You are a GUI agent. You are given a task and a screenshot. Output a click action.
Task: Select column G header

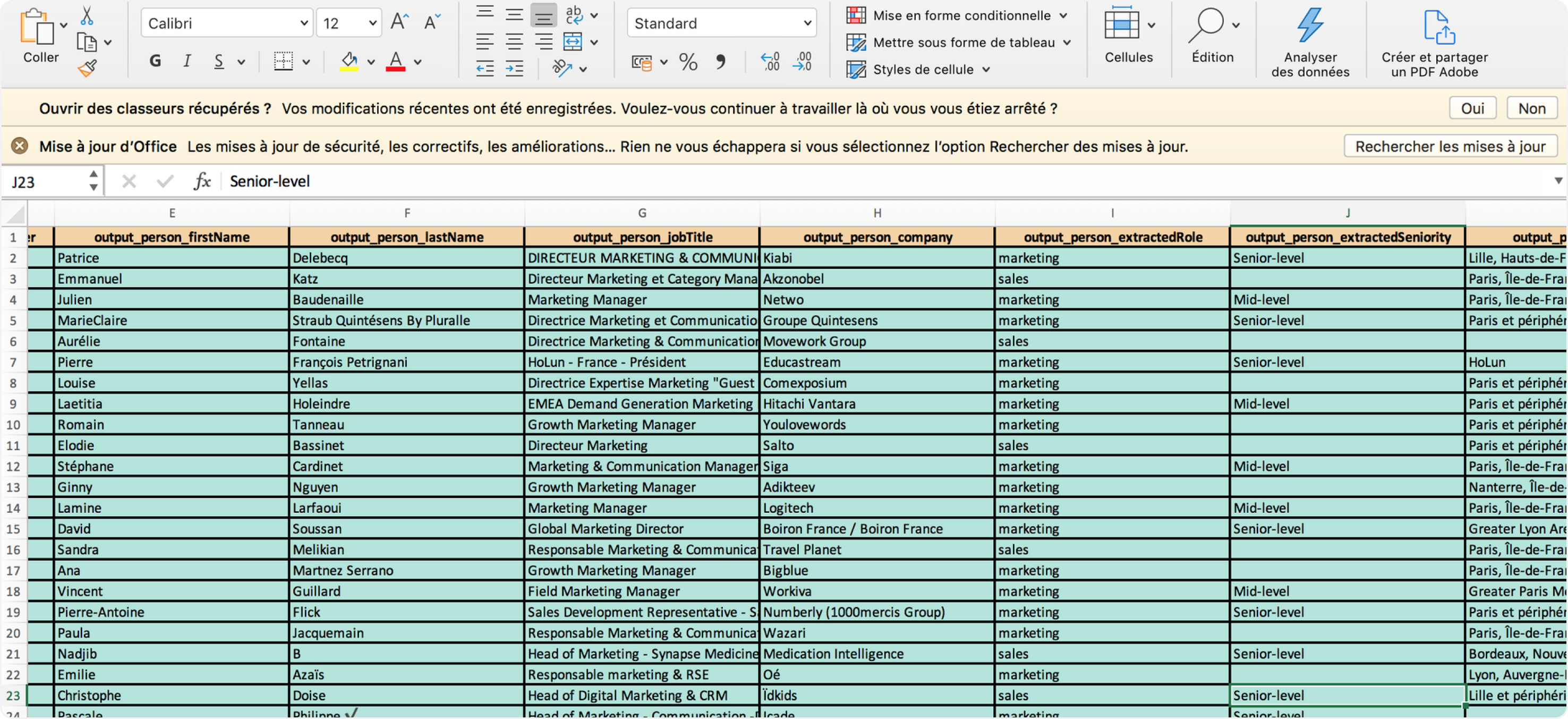point(642,213)
